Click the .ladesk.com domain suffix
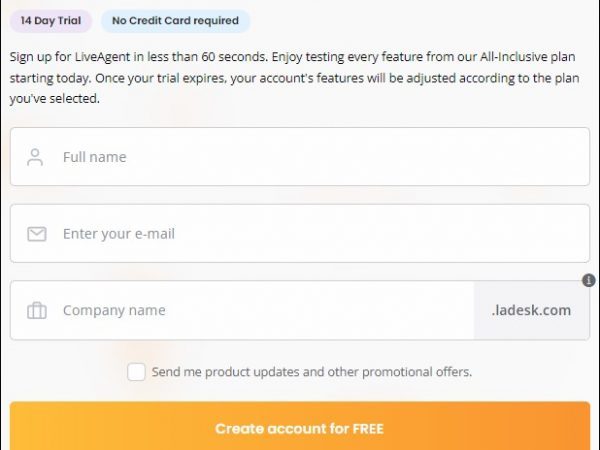 [x=531, y=310]
